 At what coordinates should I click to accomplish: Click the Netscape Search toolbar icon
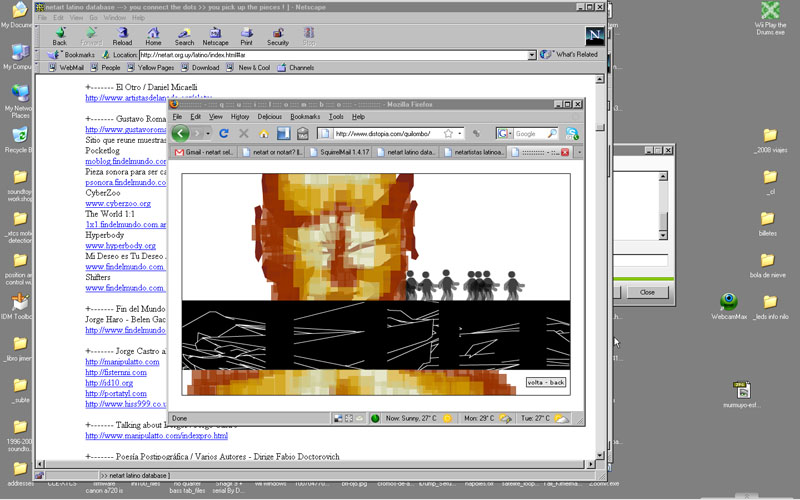click(184, 37)
